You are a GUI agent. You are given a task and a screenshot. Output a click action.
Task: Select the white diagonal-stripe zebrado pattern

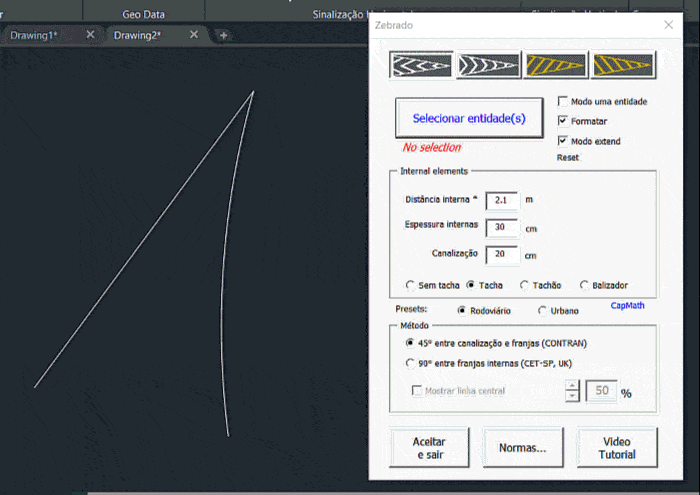(488, 65)
